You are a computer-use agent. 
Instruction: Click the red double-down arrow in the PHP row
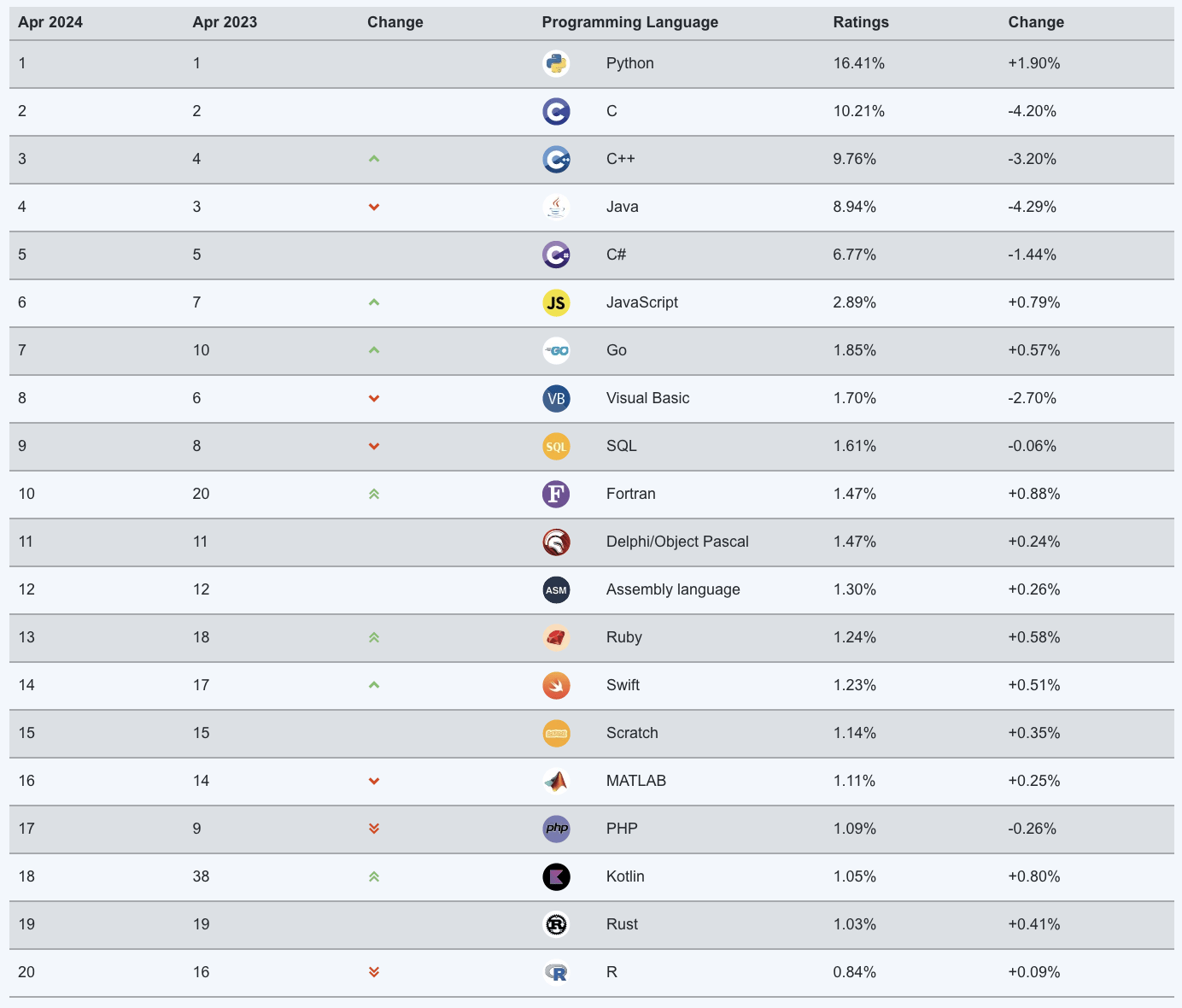pos(374,829)
